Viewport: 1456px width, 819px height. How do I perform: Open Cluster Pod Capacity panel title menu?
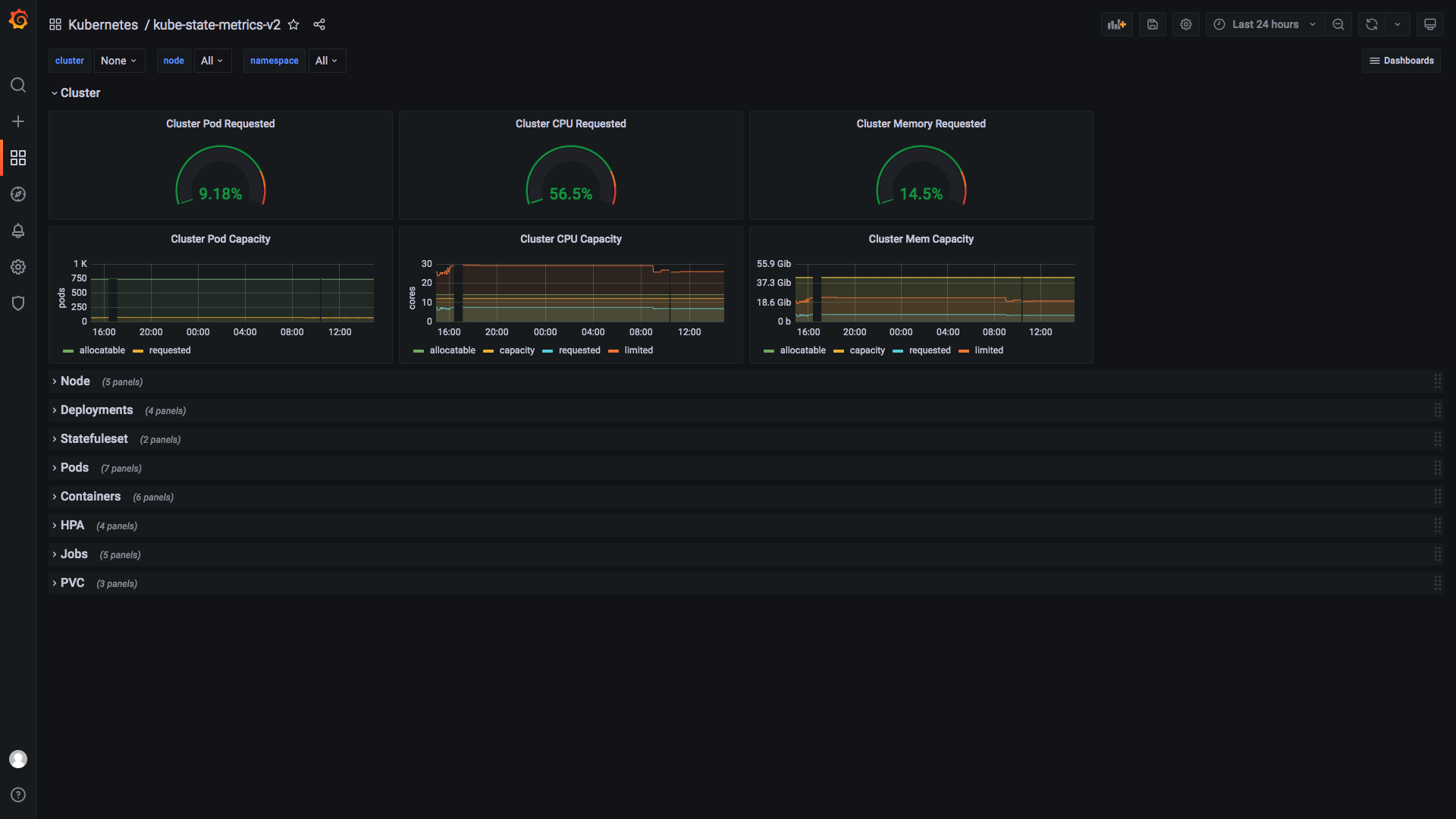tap(221, 239)
